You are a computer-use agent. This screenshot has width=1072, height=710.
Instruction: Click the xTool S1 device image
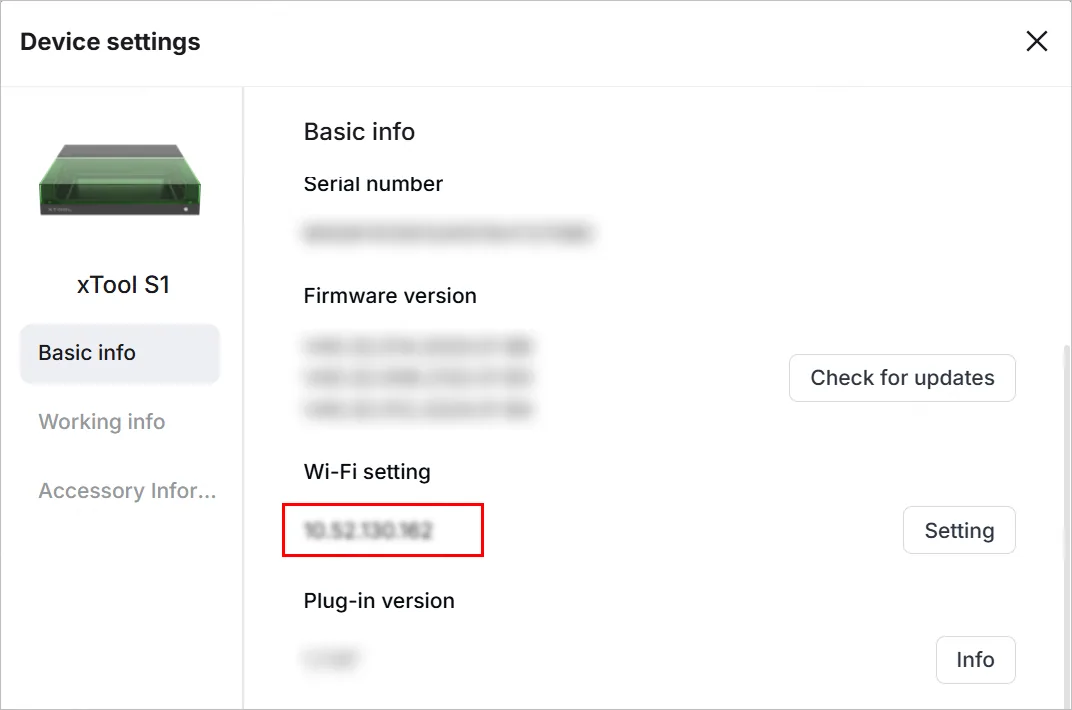(120, 180)
